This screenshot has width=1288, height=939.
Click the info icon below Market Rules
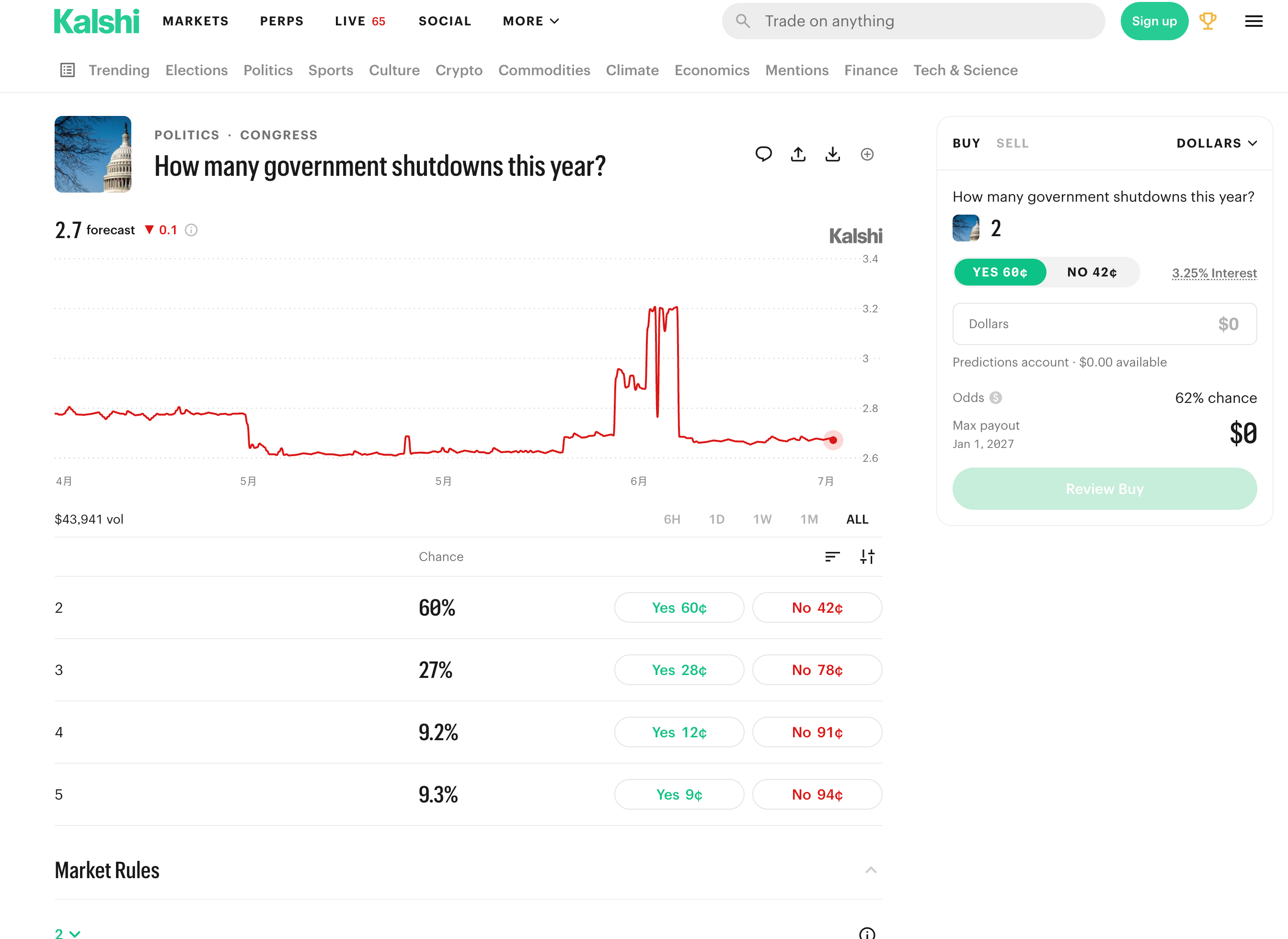point(867,933)
